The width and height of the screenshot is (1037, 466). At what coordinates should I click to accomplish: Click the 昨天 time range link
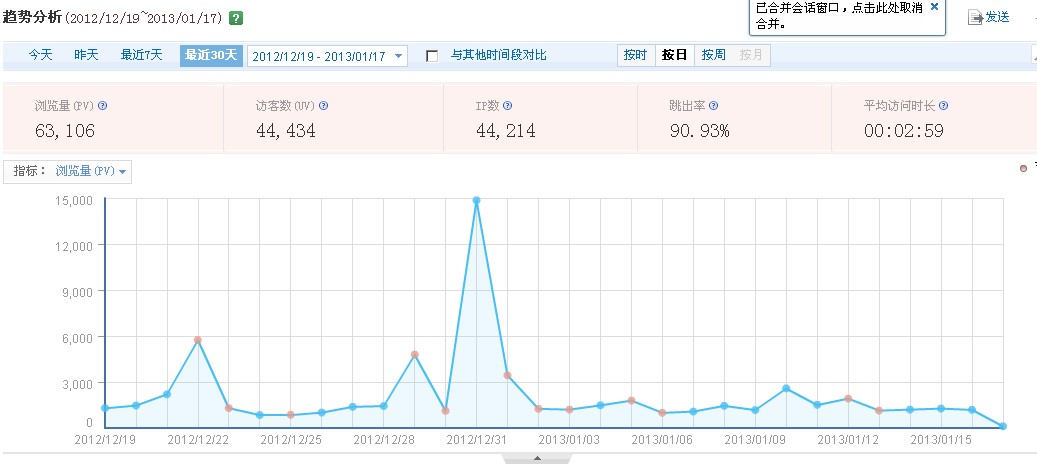(x=86, y=55)
